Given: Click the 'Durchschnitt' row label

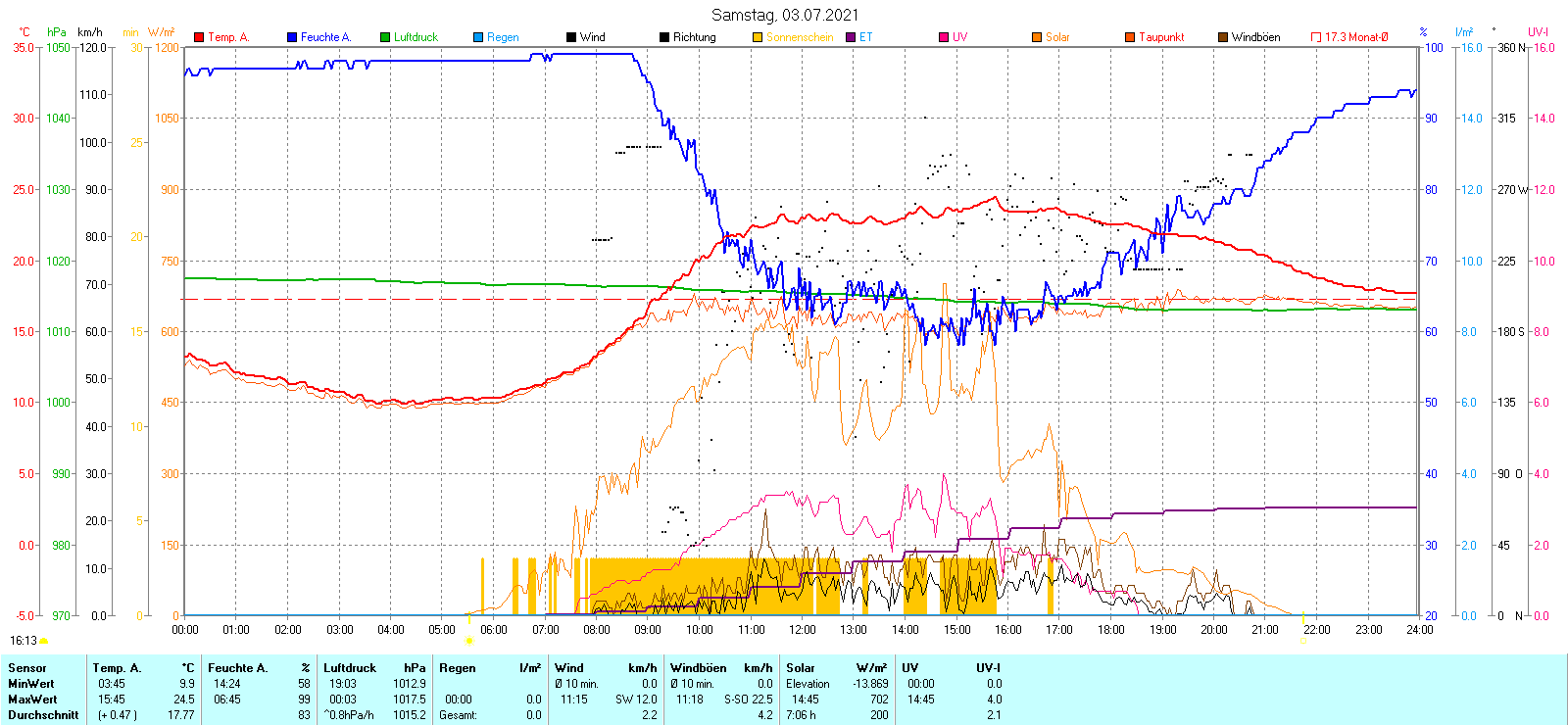Looking at the screenshot, I should tap(43, 715).
